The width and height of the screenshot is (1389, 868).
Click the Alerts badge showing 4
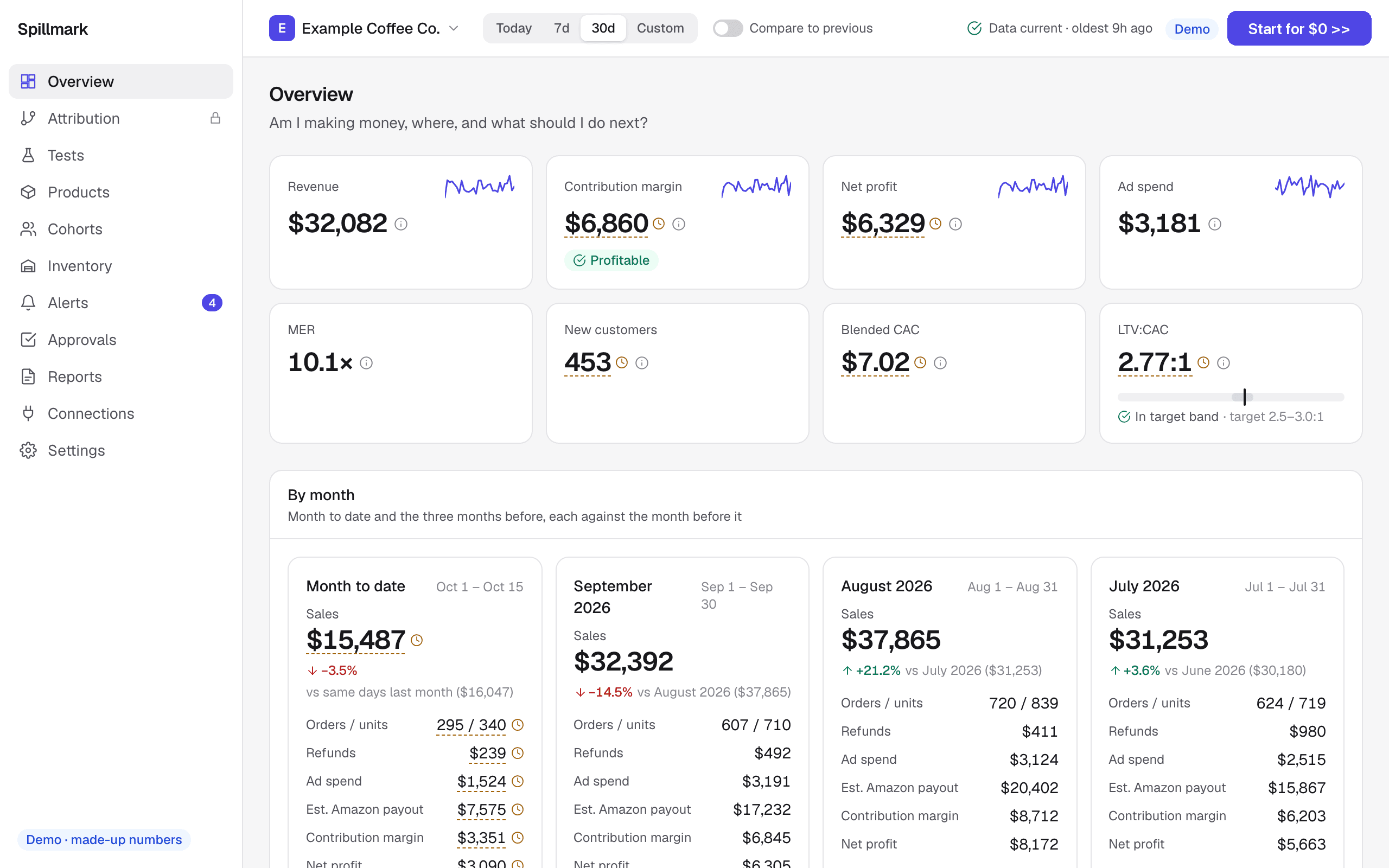click(x=212, y=303)
